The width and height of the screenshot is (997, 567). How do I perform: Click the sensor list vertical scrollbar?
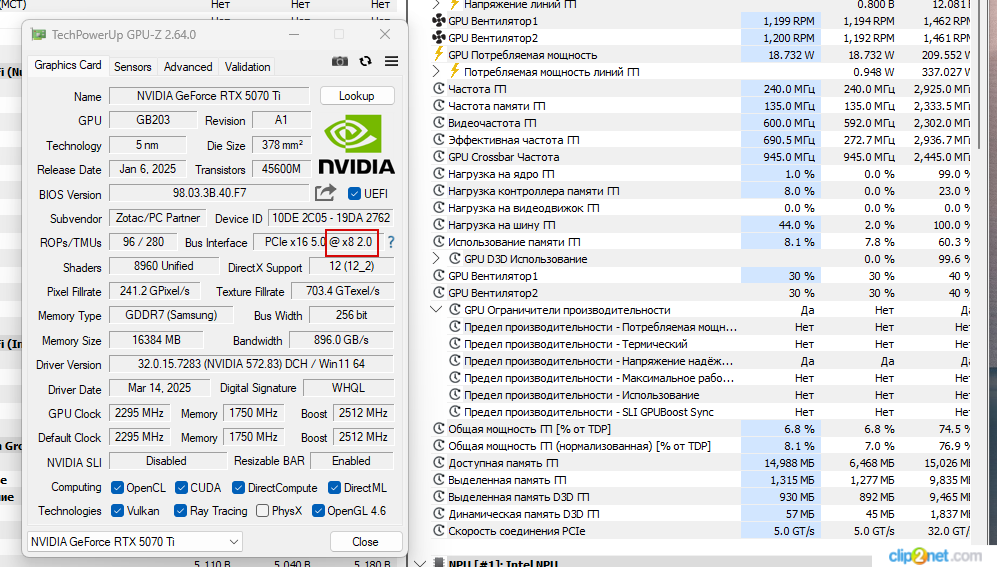pos(980,76)
